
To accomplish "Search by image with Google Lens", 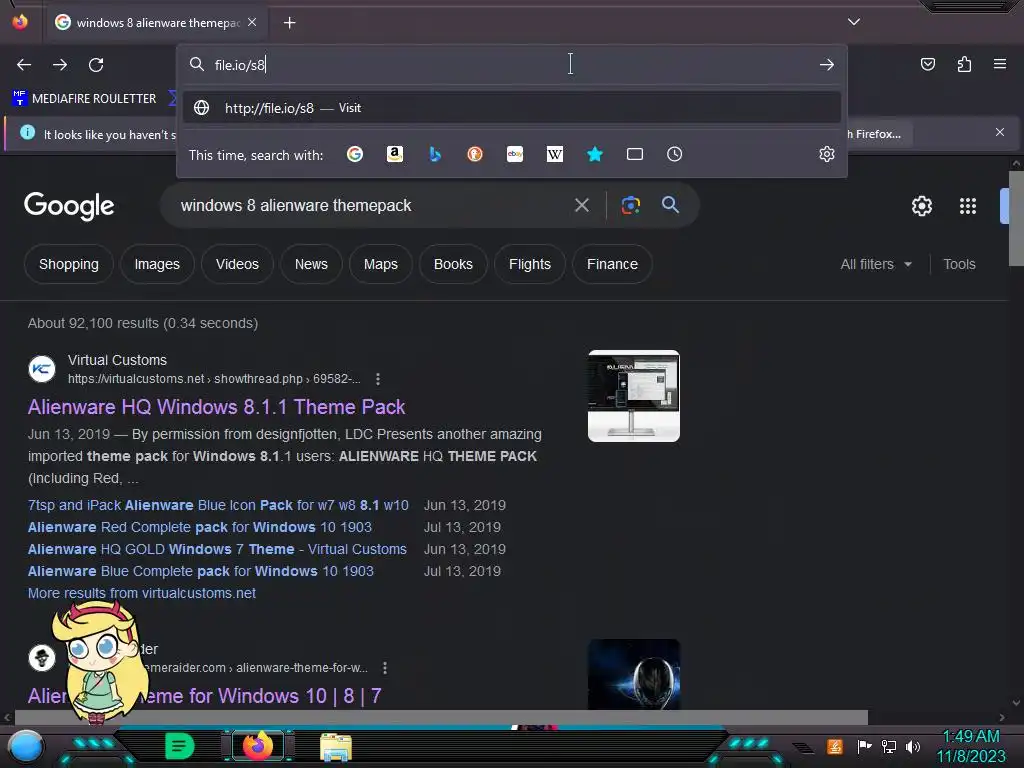I will click(630, 206).
